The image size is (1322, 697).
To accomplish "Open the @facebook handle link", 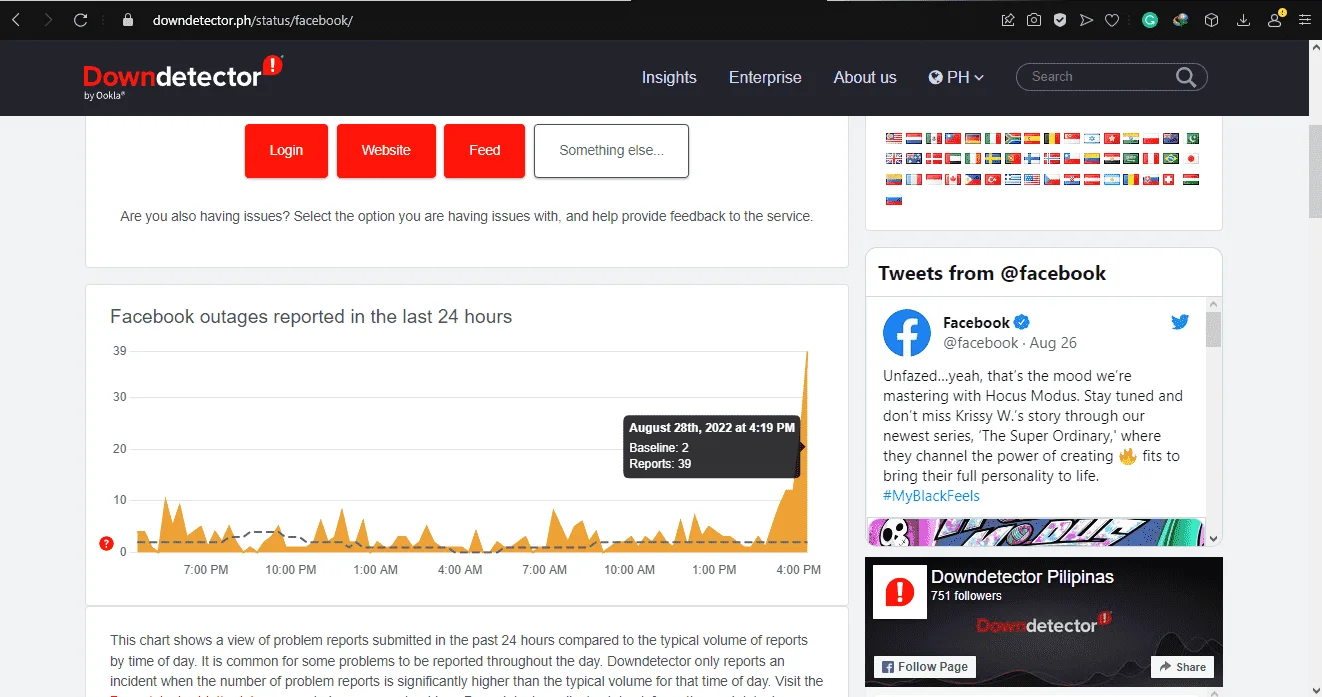I will tap(980, 343).
